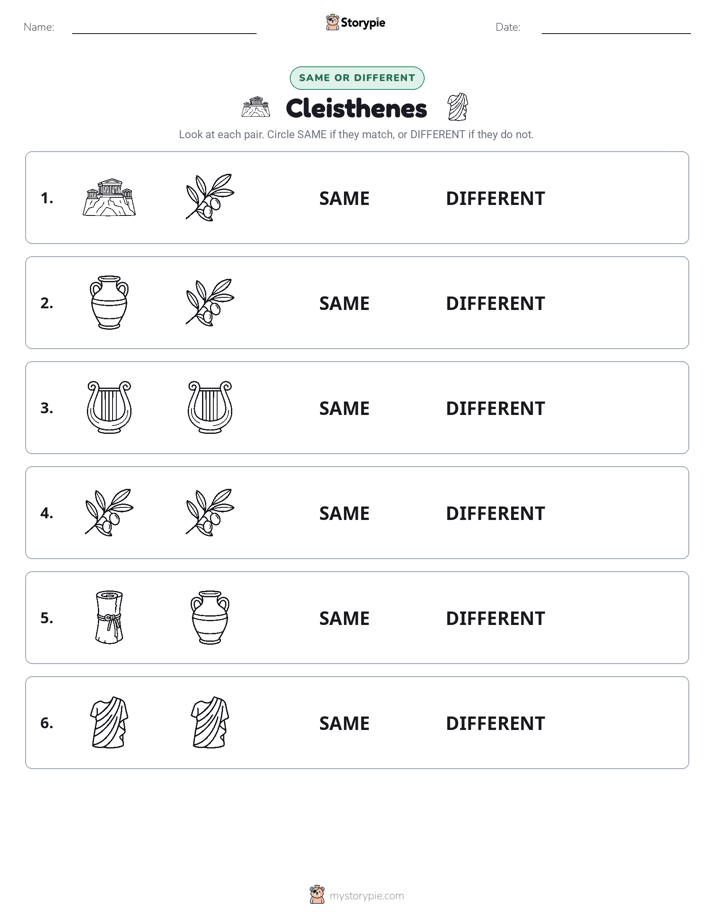Choose SAME for pair number 4
This screenshot has height=924, width=714.
pyautogui.click(x=344, y=513)
